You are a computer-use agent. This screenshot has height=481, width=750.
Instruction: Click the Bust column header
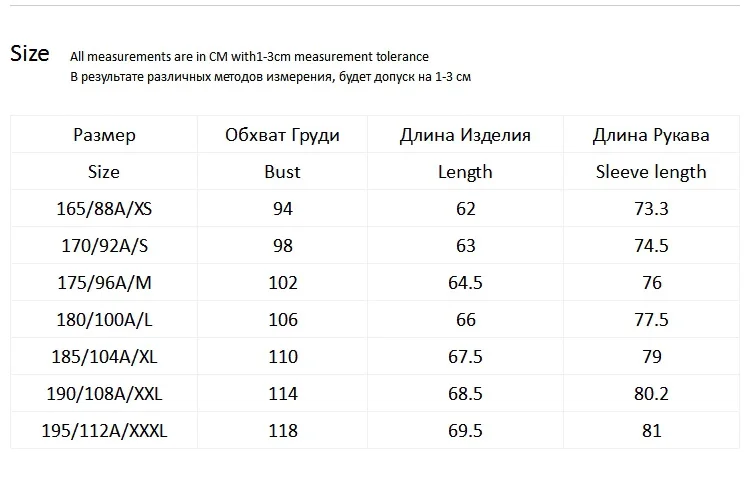pyautogui.click(x=282, y=172)
